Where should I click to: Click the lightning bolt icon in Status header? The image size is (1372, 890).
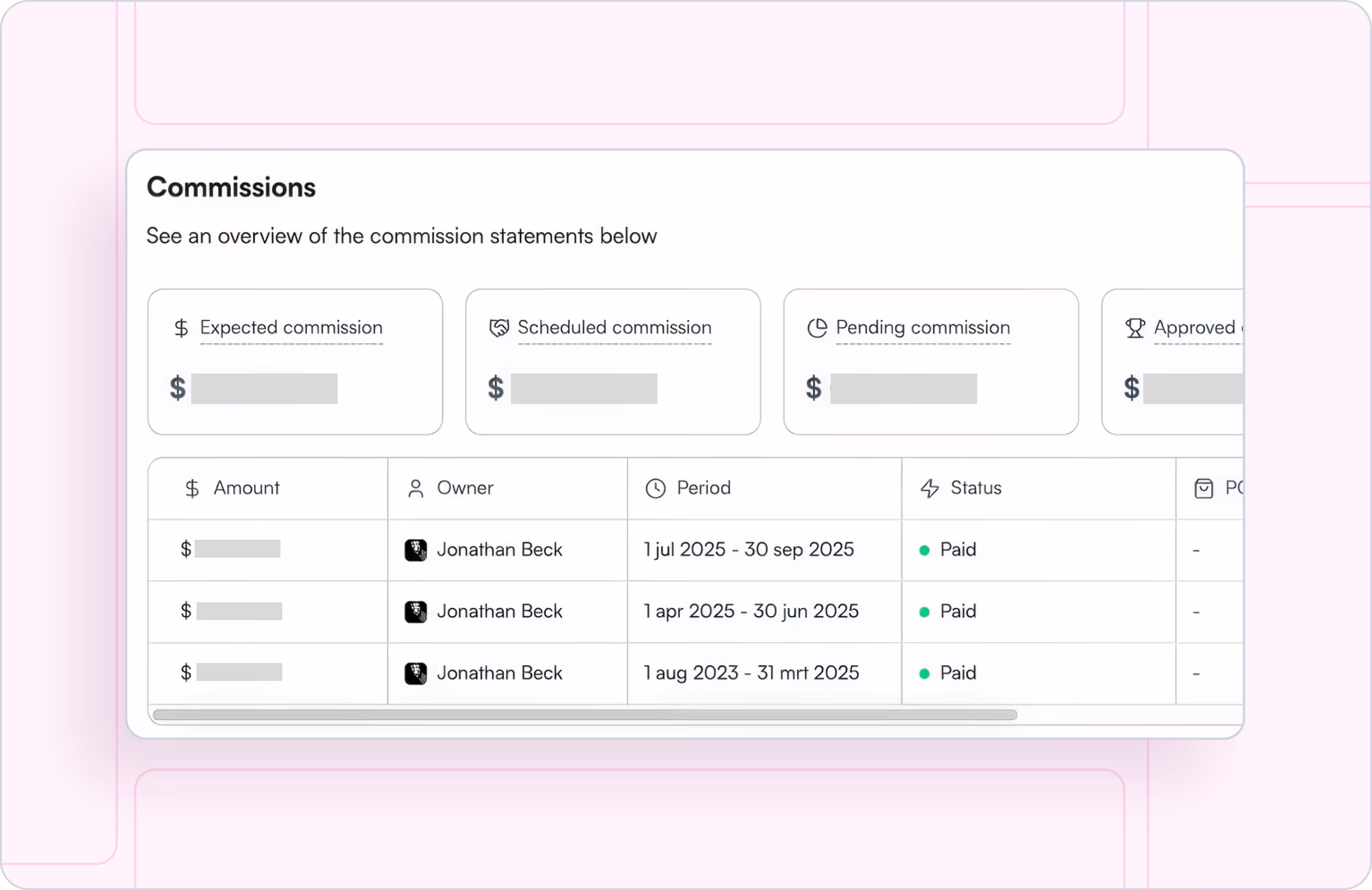pyautogui.click(x=929, y=488)
